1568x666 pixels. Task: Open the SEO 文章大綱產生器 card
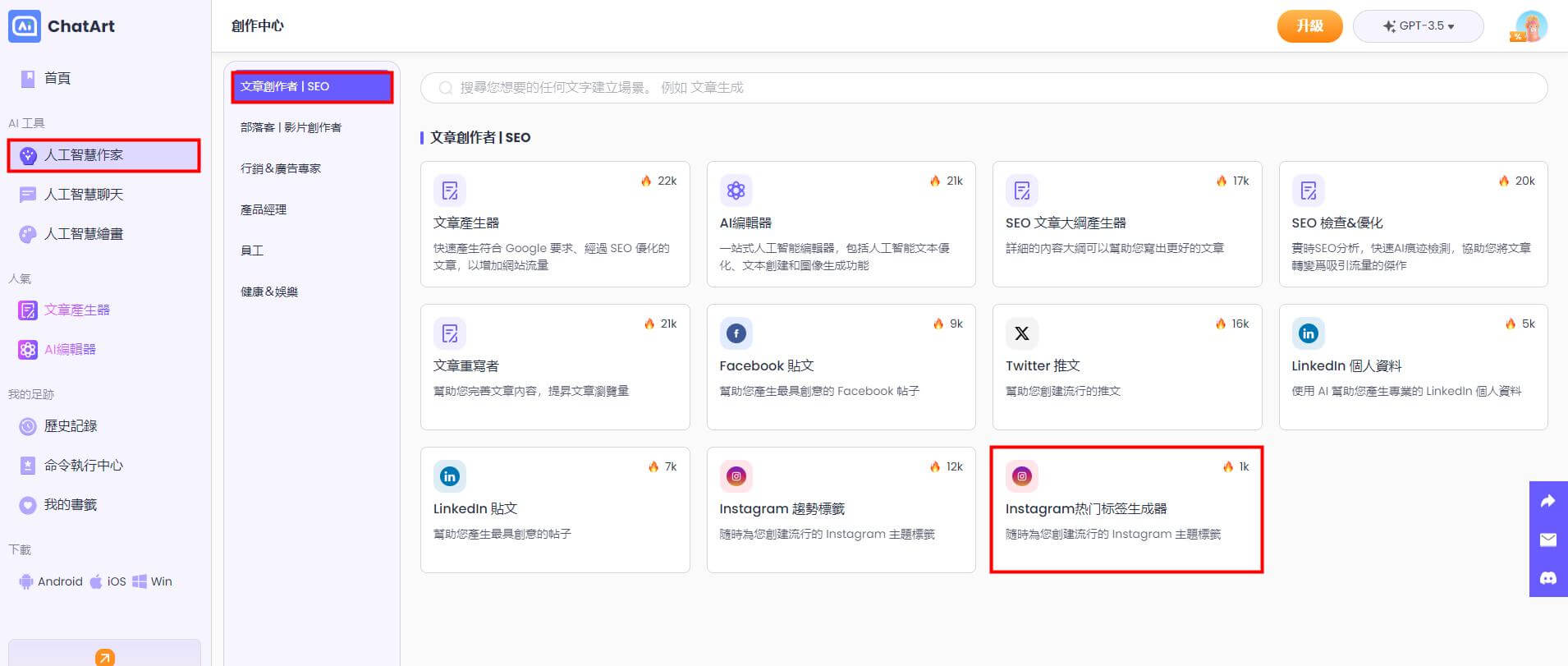point(1127,224)
